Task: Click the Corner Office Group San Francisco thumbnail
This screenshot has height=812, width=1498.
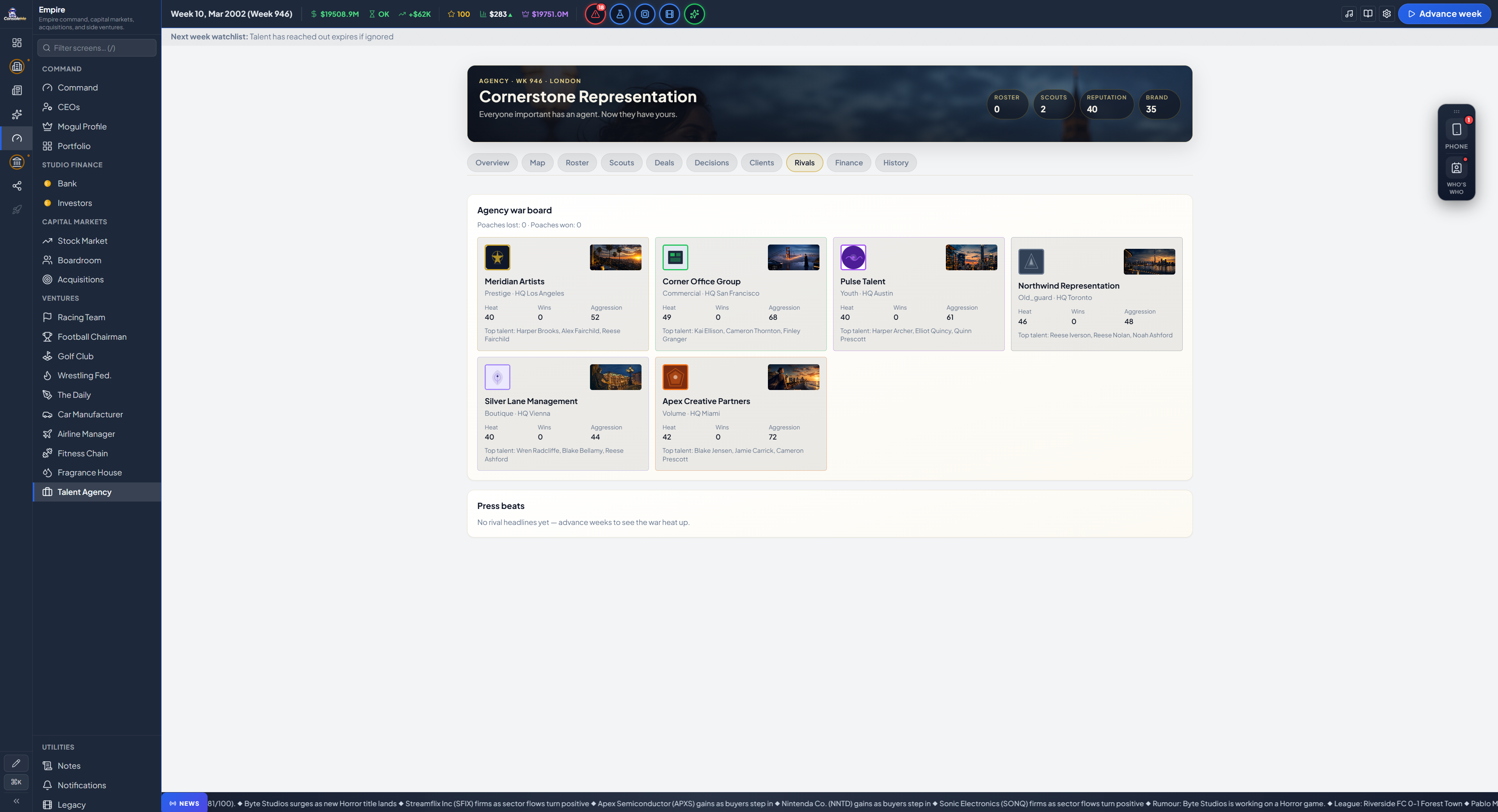Action: [x=793, y=257]
